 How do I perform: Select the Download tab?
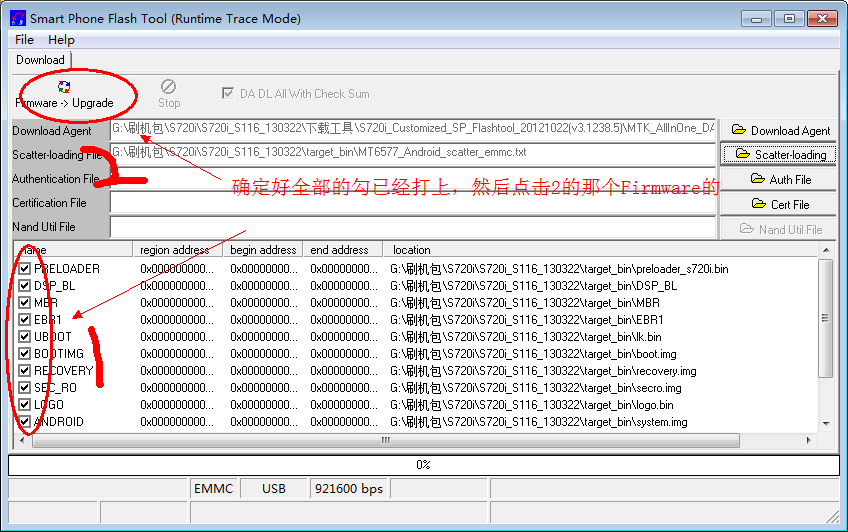click(x=40, y=60)
